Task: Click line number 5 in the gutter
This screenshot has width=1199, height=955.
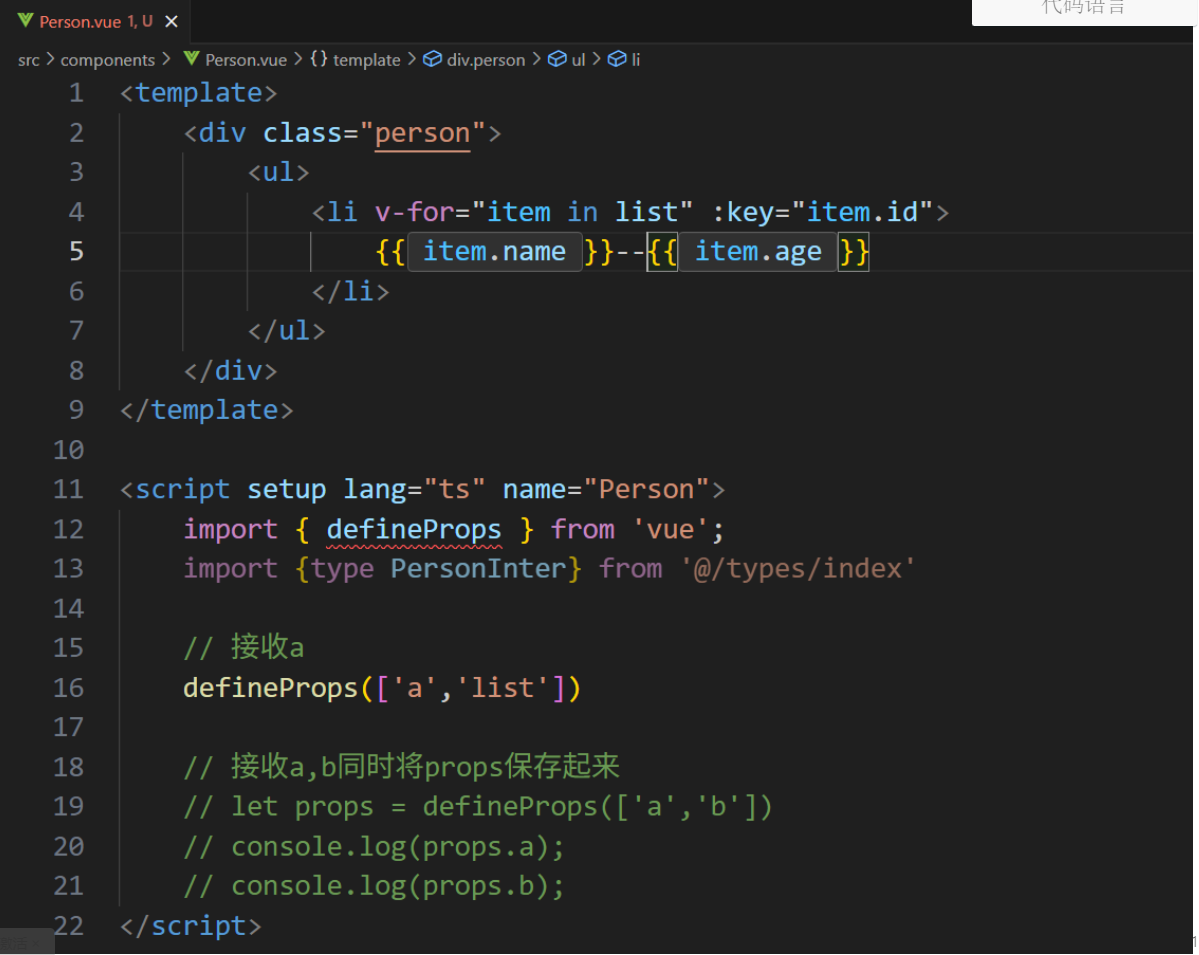Action: click(76, 252)
